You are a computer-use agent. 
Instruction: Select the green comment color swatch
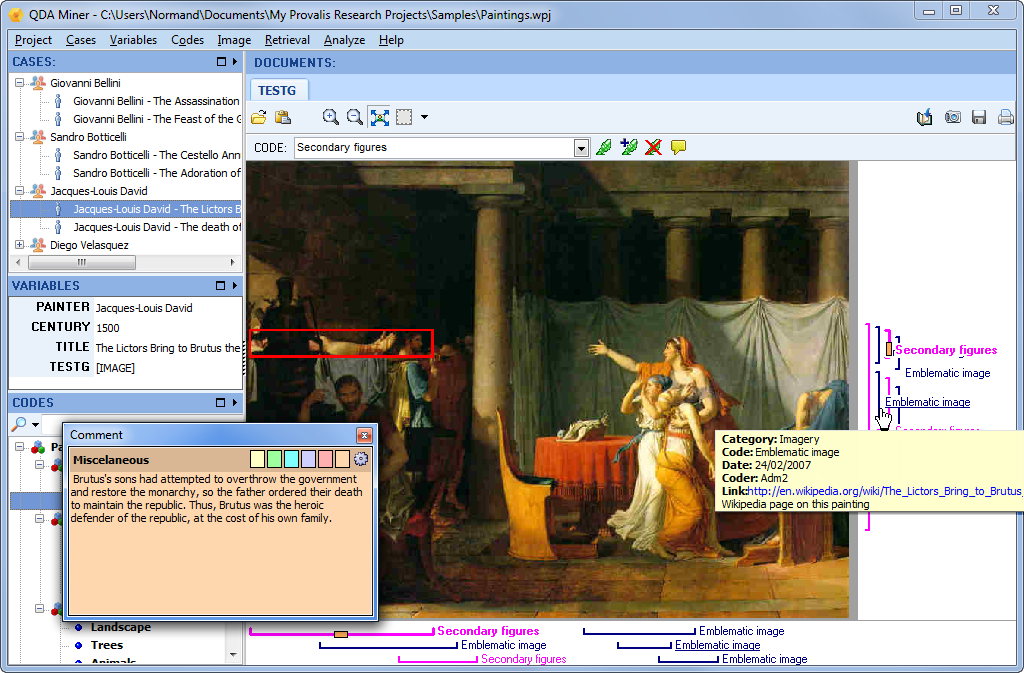pos(274,460)
